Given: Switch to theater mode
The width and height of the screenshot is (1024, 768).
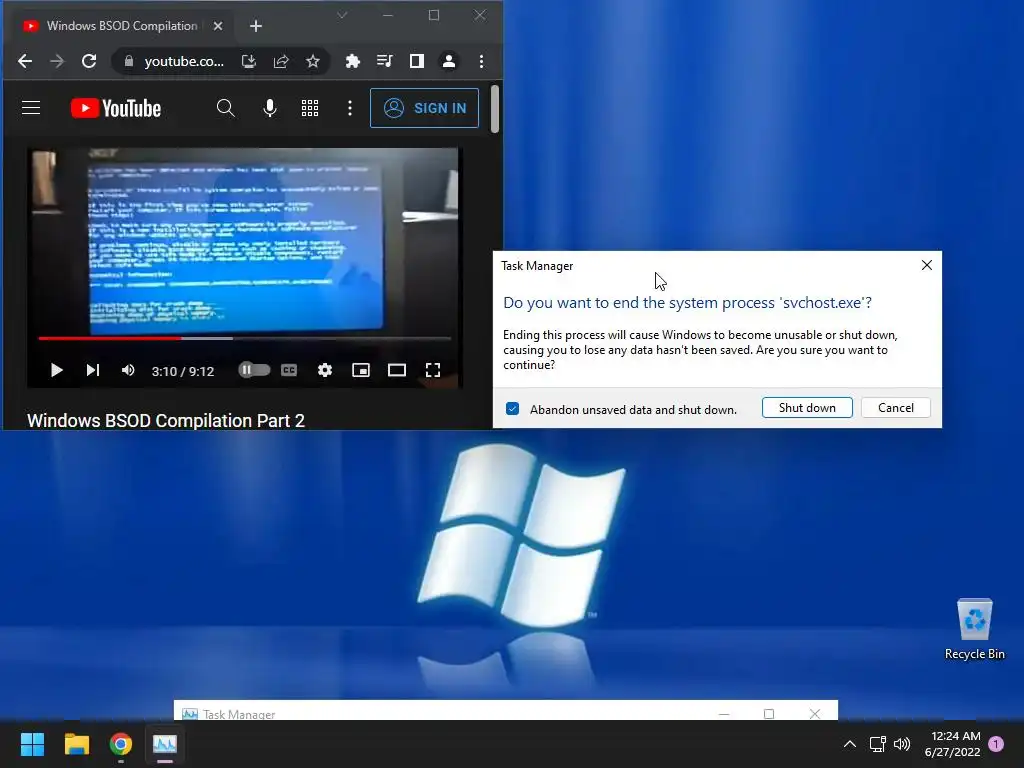Looking at the screenshot, I should tap(397, 370).
